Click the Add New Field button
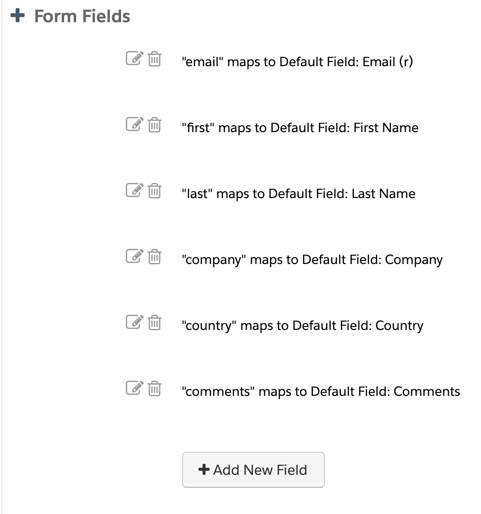481x514 pixels. (x=253, y=470)
